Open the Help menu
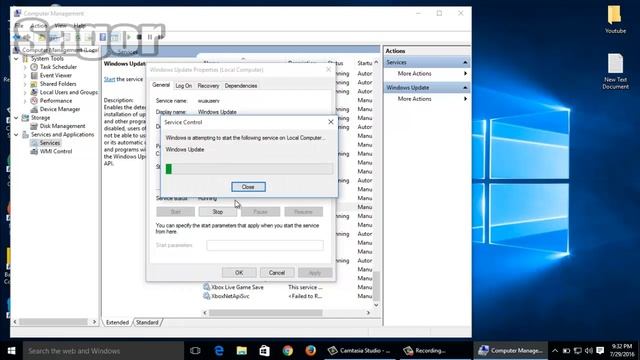This screenshot has width=640, height=360. pyautogui.click(x=79, y=26)
